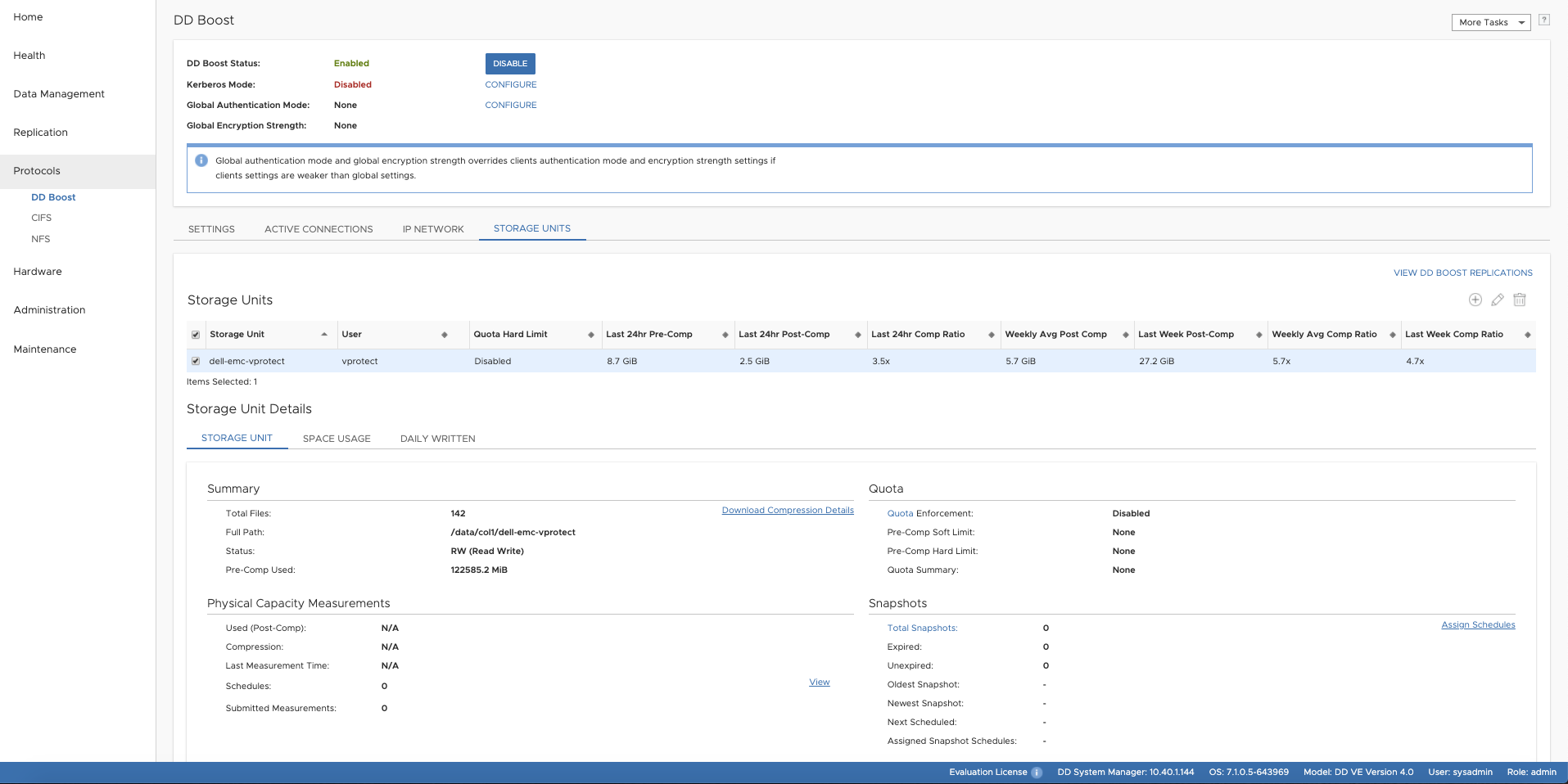Screen dimensions: 1568x784
Task: Click the Evaluation License info icon
Action: pyautogui.click(x=1037, y=773)
